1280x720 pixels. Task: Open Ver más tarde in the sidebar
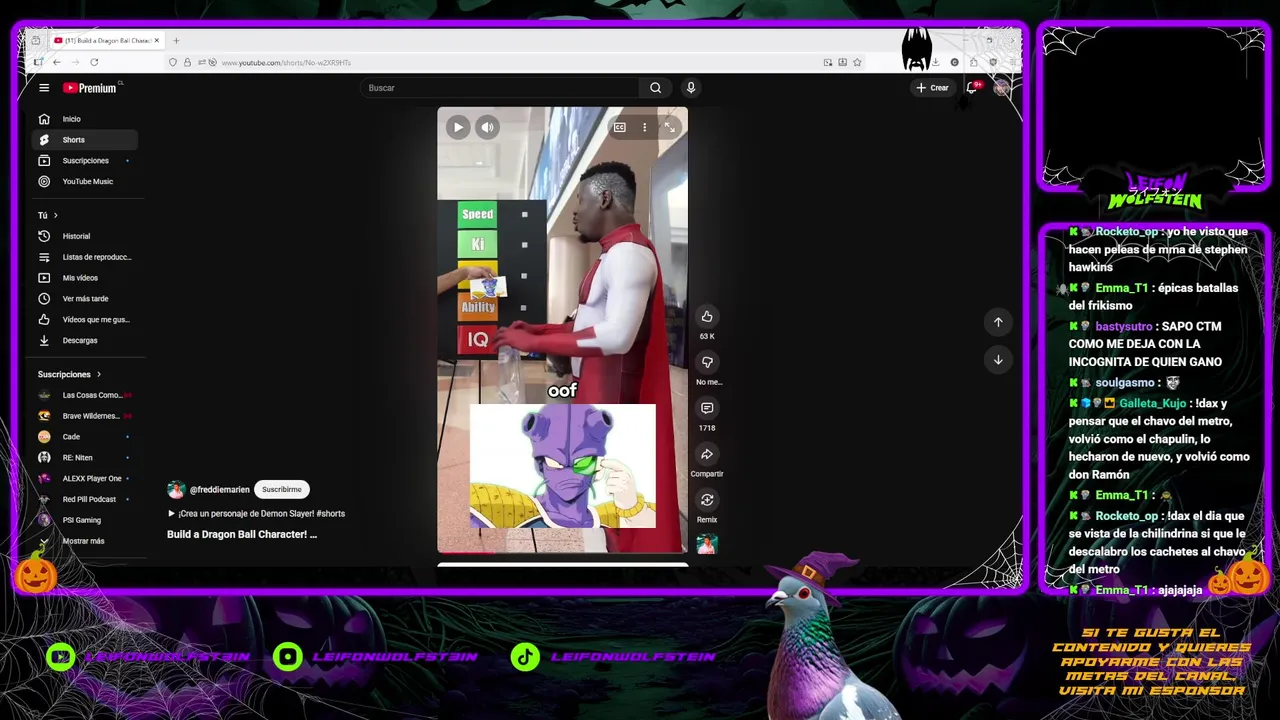(85, 299)
